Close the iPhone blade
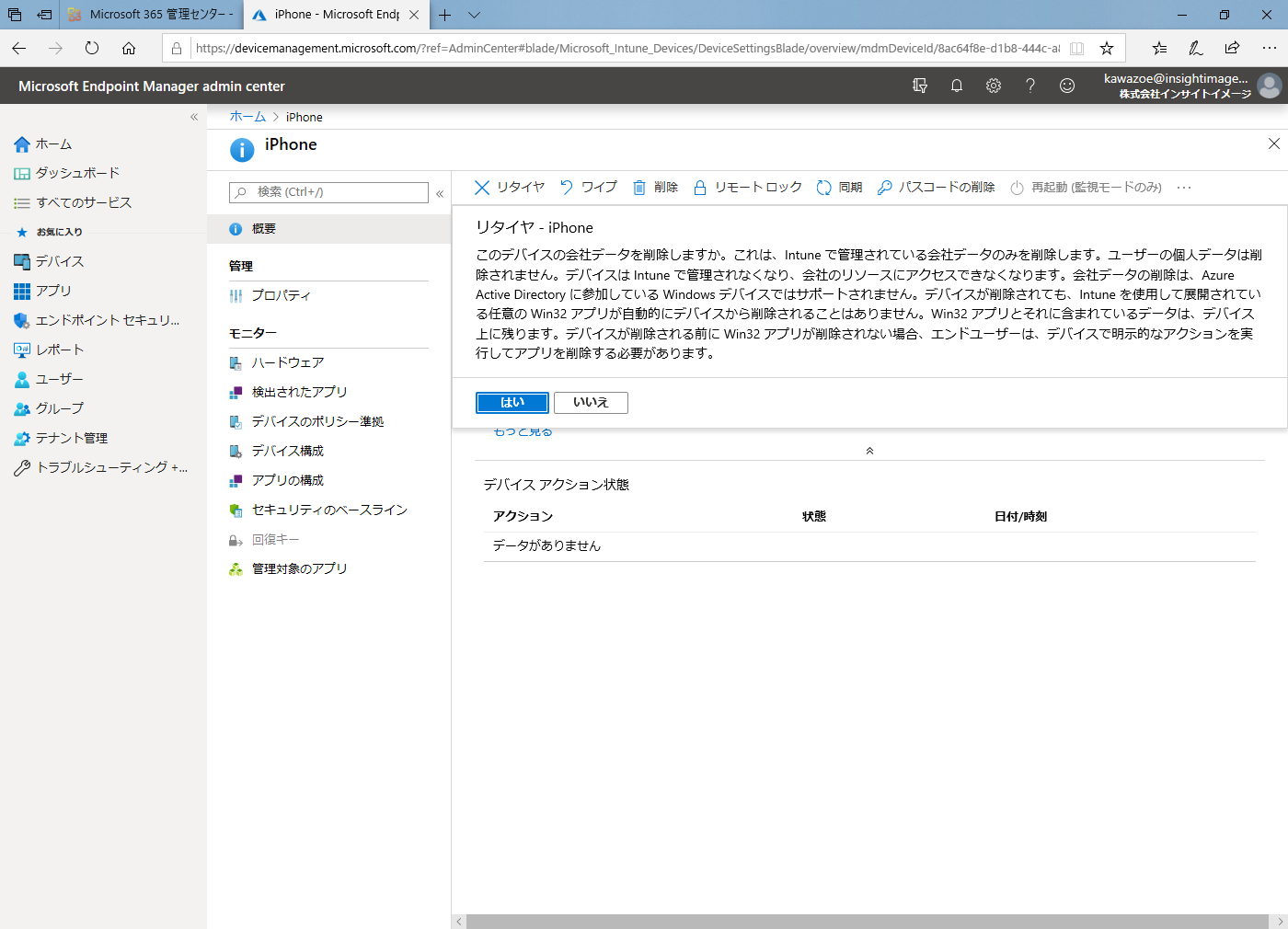Screen dimensions: 1288x929 (x=1274, y=143)
